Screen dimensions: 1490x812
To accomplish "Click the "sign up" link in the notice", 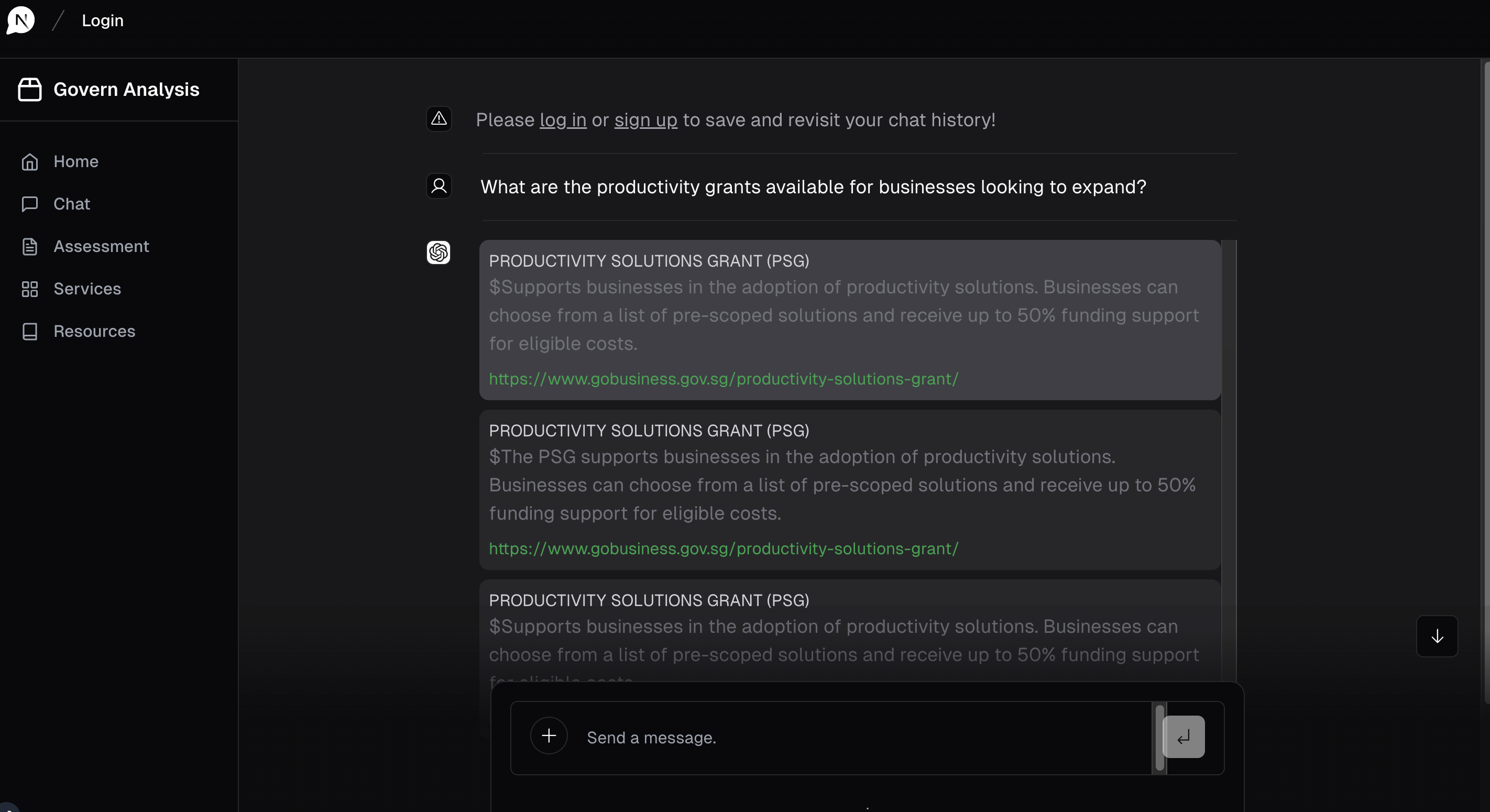I will pyautogui.click(x=645, y=120).
